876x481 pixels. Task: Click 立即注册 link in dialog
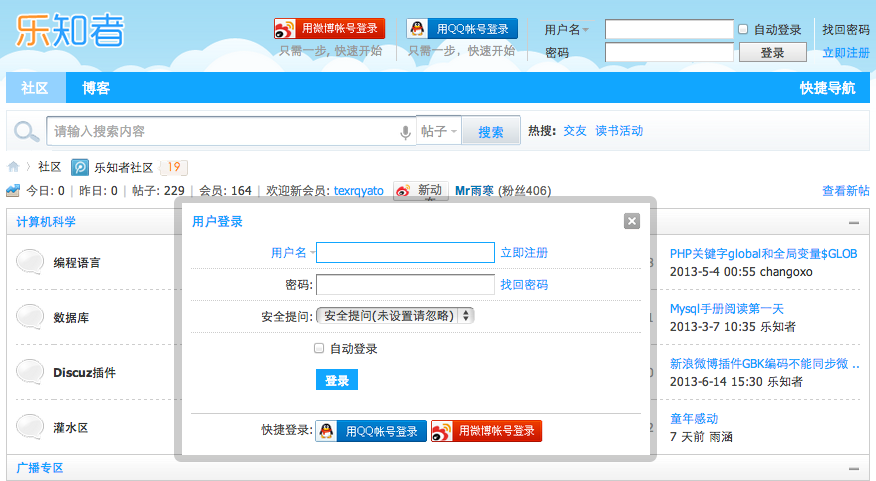(x=524, y=253)
